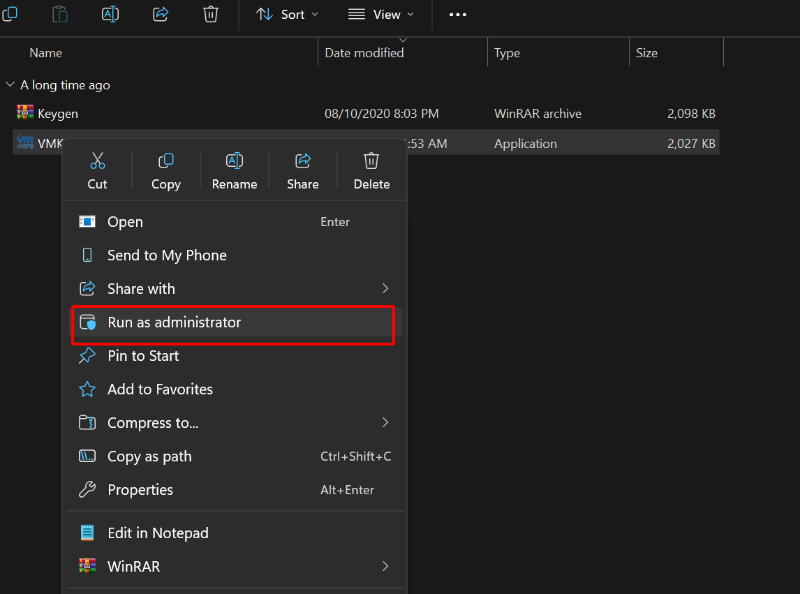Open the Sort dropdown

coord(287,14)
